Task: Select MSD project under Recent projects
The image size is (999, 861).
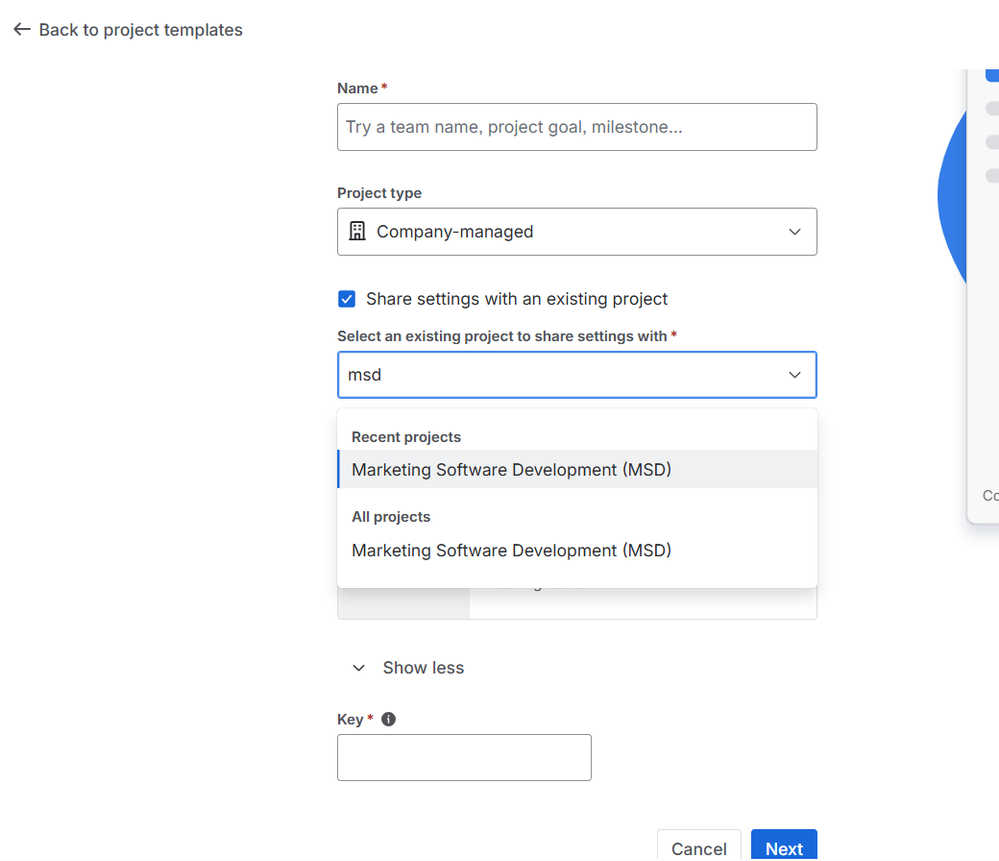Action: click(x=511, y=470)
